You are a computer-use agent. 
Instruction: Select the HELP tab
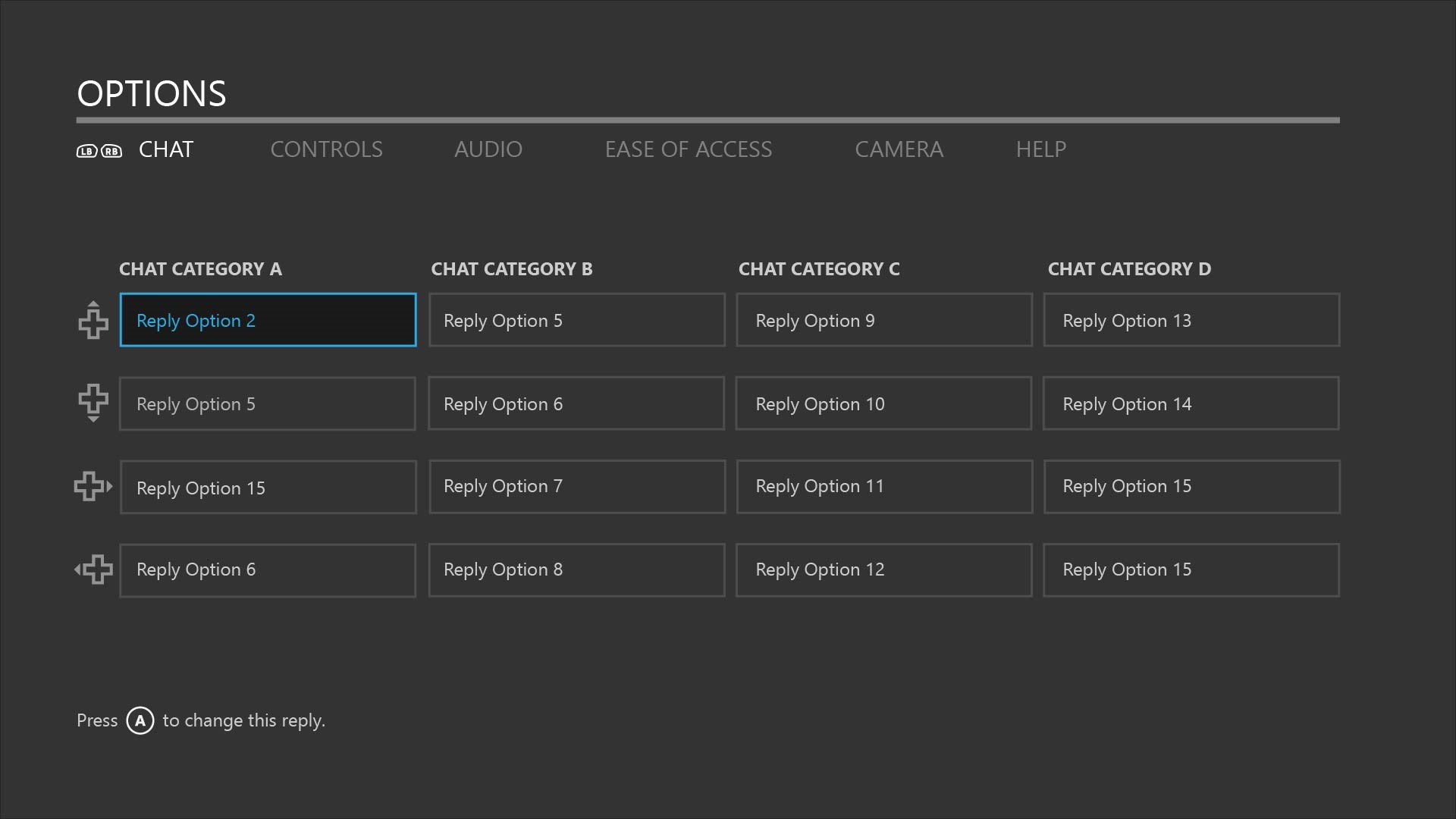click(x=1041, y=149)
